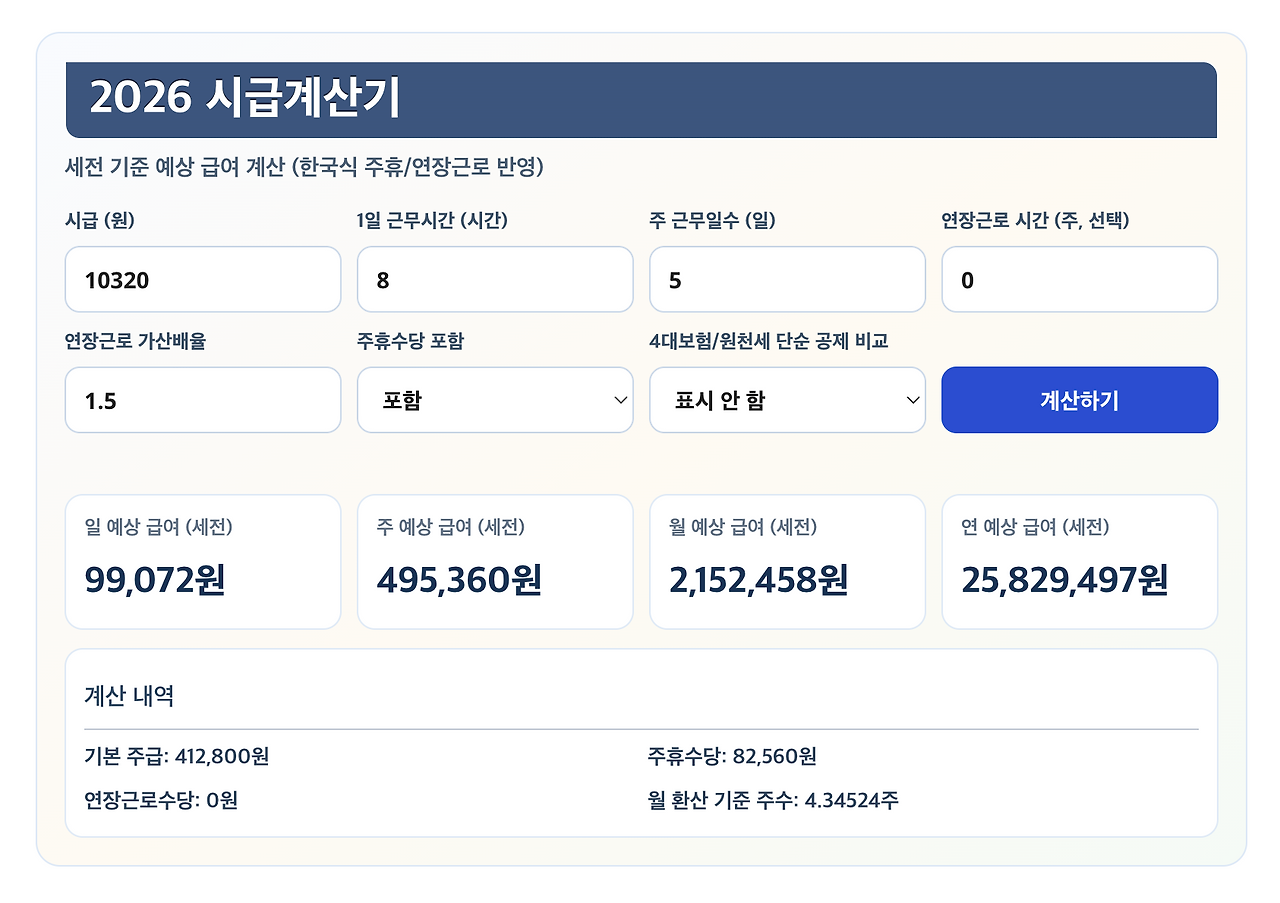Click the 주휴수당 82,560원 line
Screen dimensions: 1280x903
coord(734,757)
